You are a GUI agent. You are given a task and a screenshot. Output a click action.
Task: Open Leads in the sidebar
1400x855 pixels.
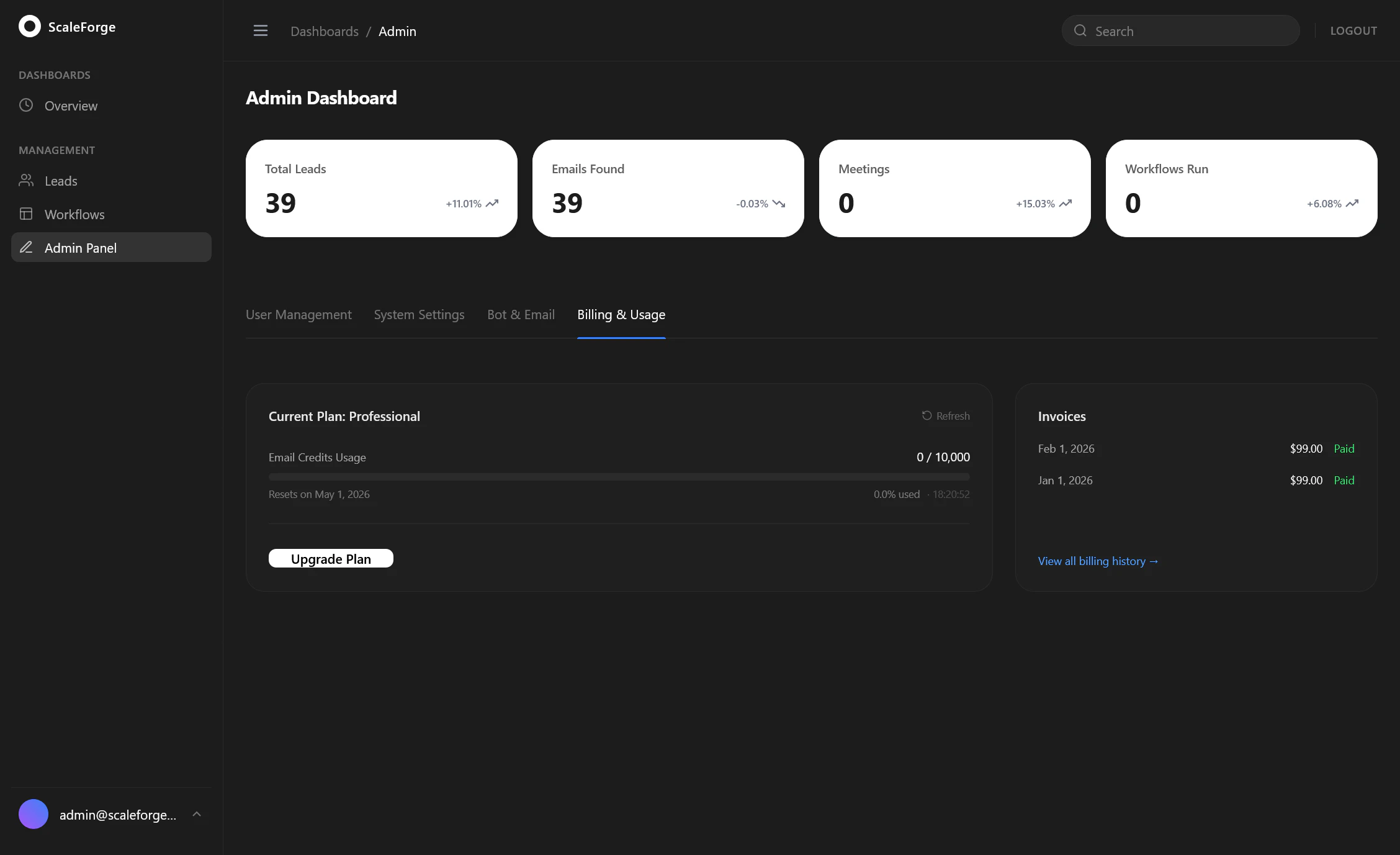111,181
